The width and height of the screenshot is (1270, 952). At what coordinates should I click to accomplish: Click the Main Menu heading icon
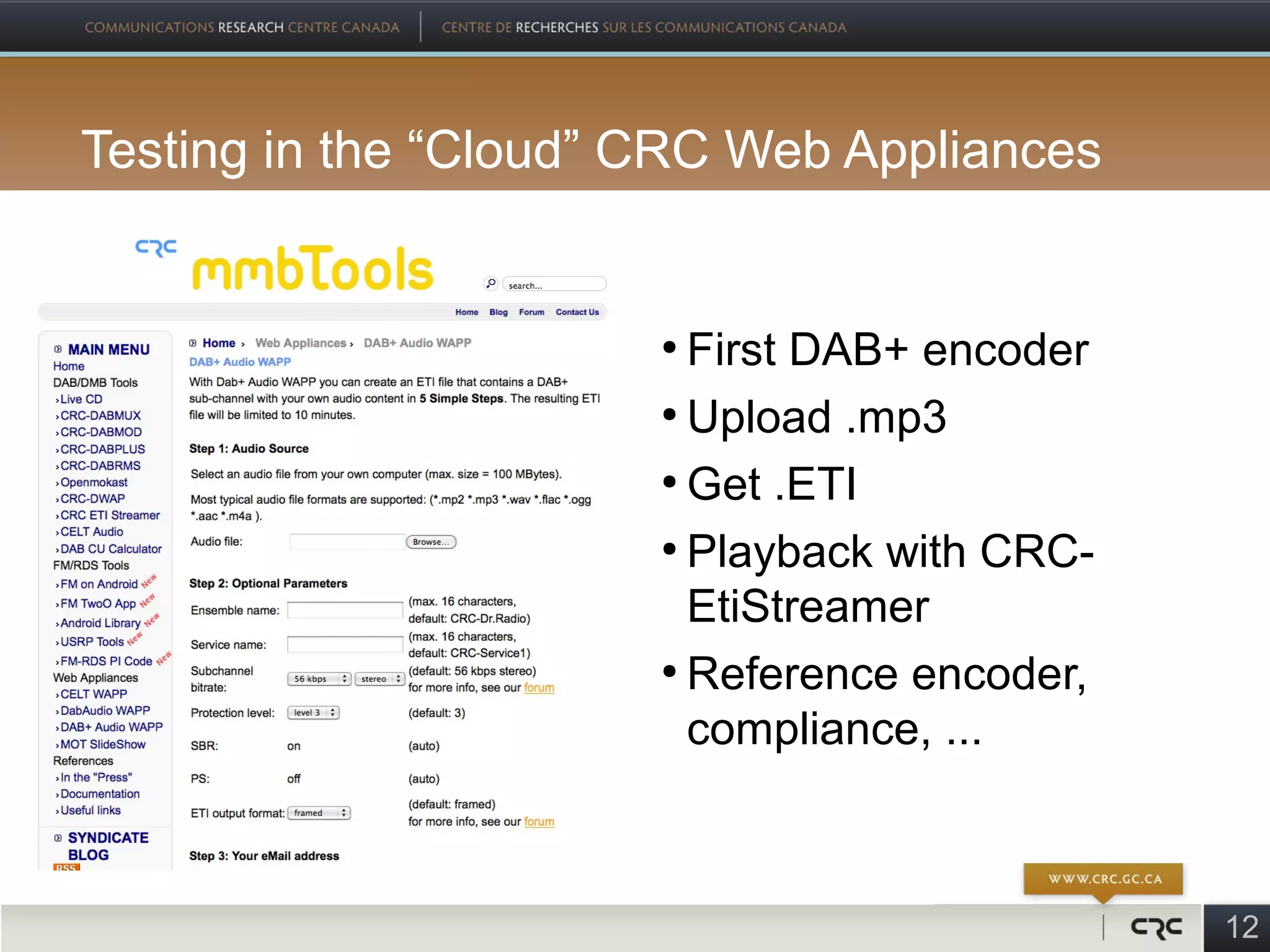point(58,349)
